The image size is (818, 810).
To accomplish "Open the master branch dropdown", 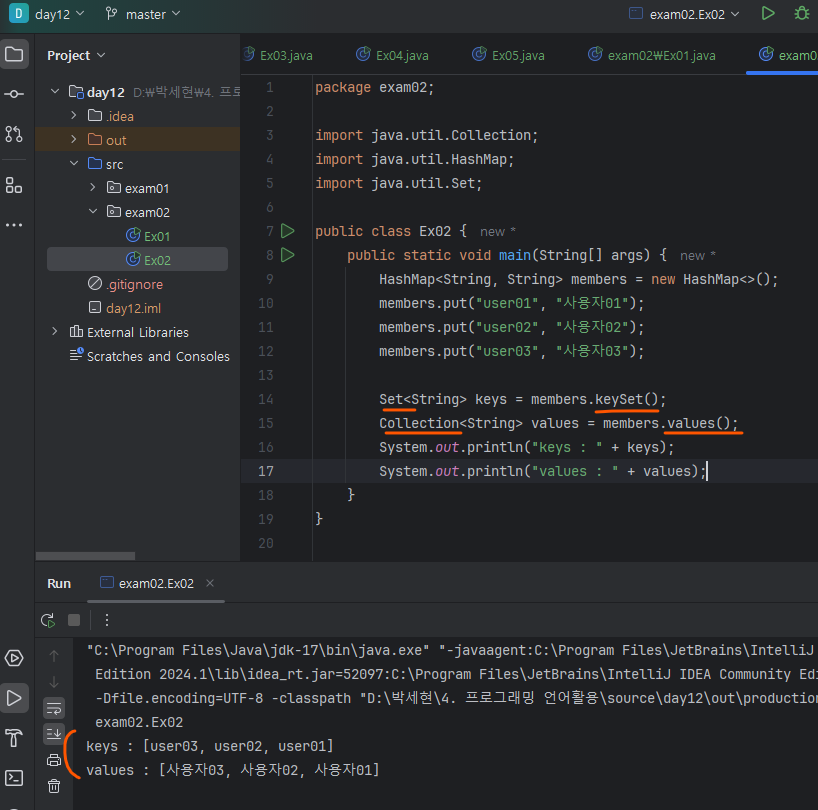I will coord(144,14).
